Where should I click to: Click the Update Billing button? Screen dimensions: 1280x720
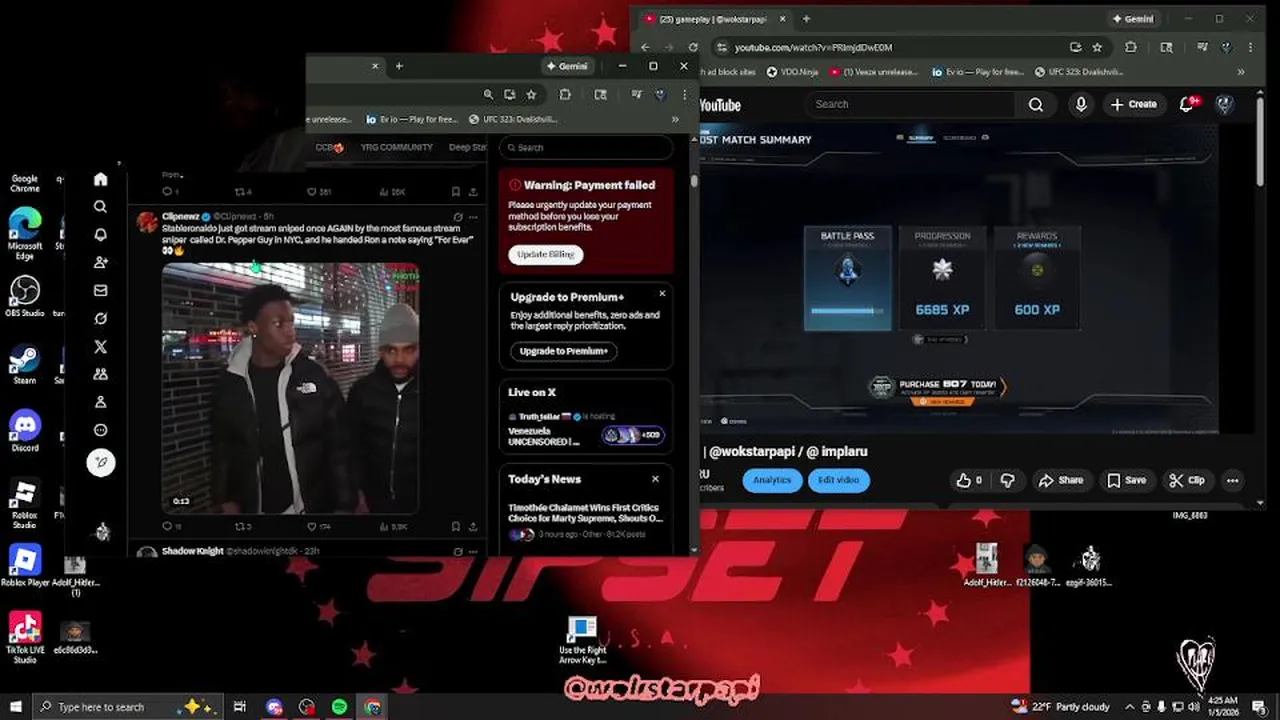tap(545, 254)
